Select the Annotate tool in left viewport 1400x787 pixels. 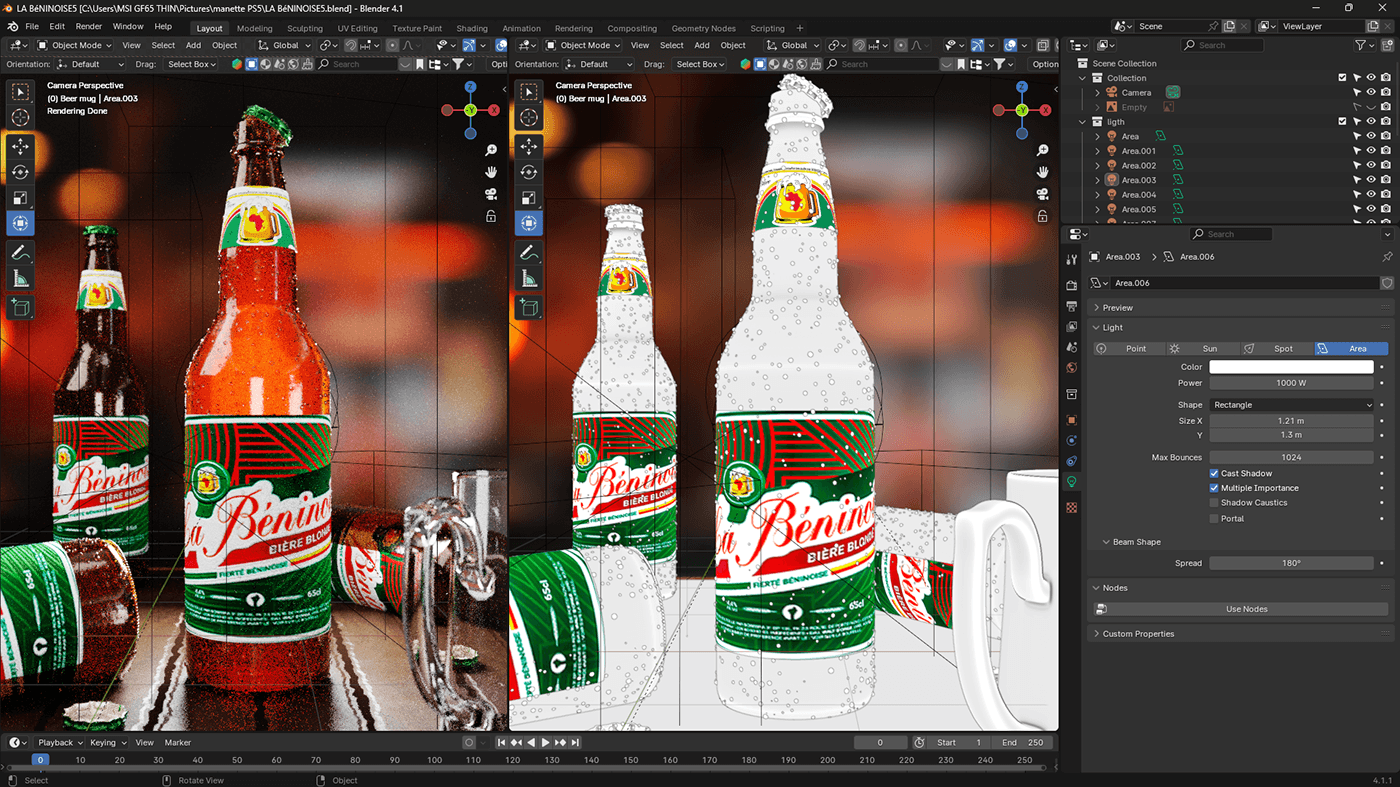20,253
